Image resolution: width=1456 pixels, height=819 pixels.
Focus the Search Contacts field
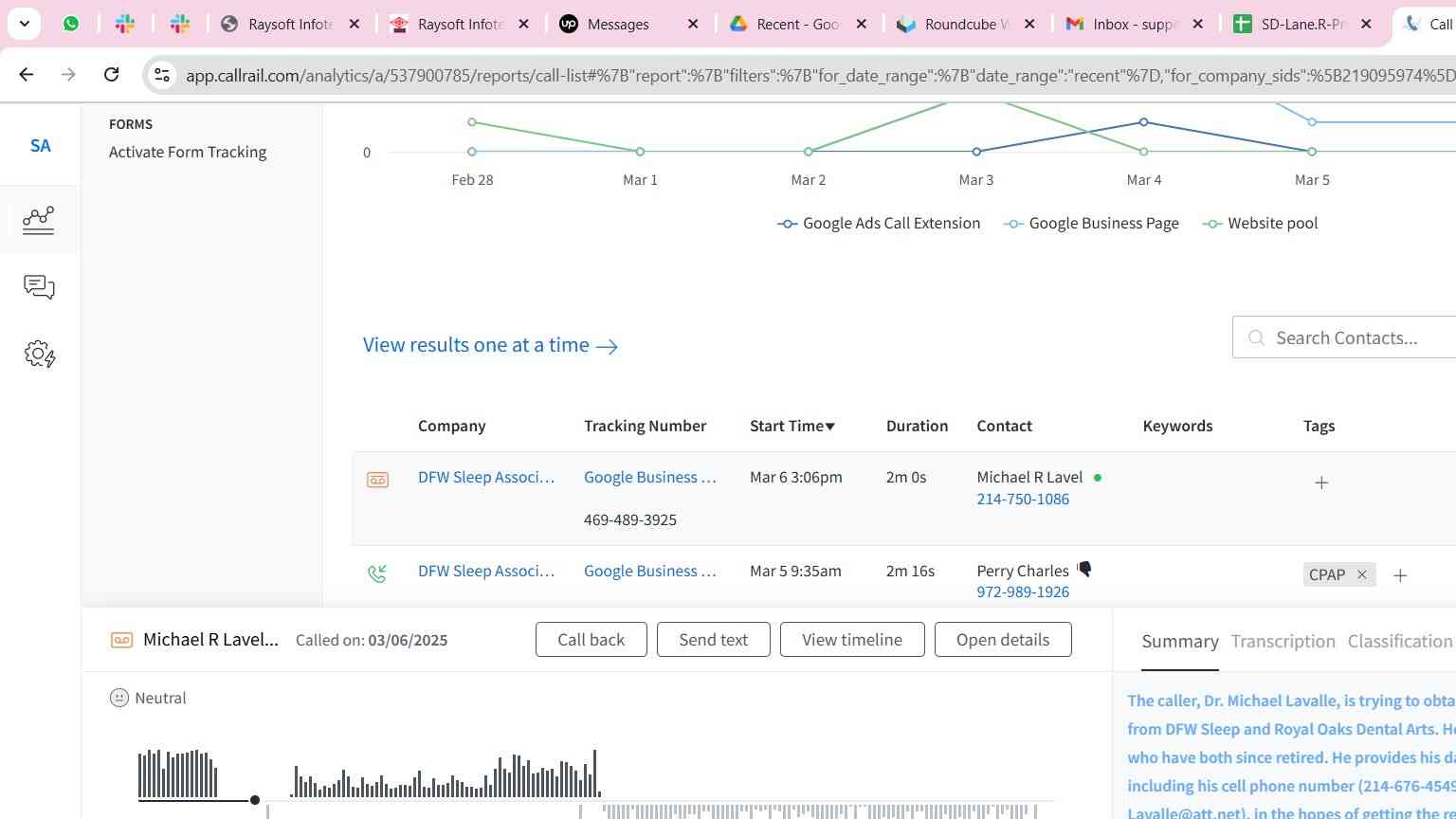click(1345, 337)
